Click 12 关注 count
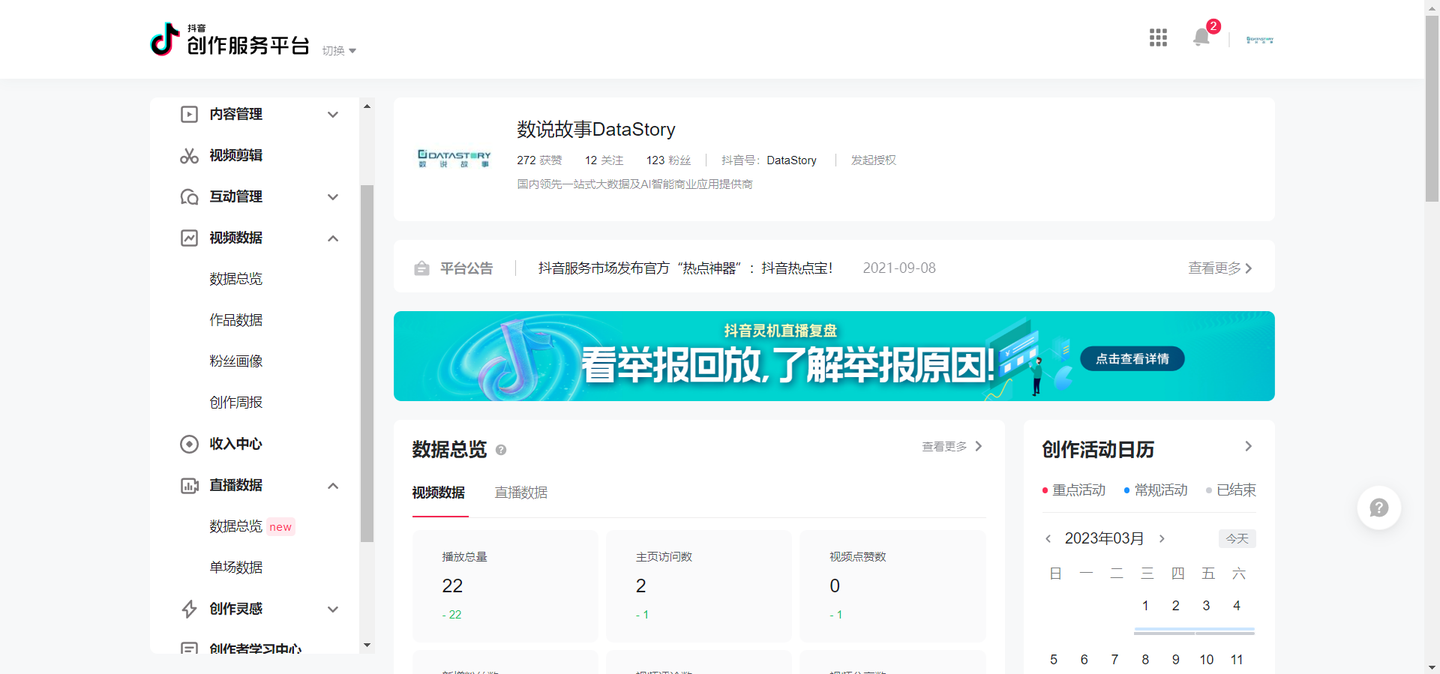 [x=604, y=160]
